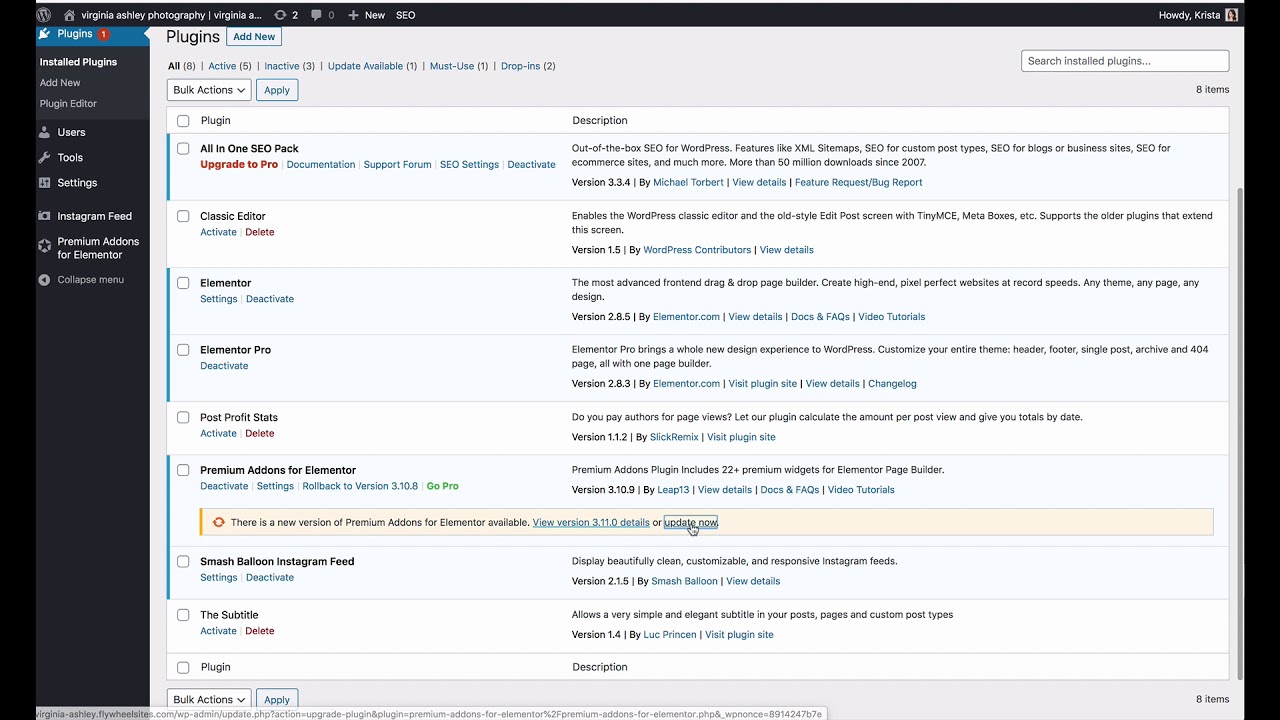Click the Plugins plug icon in sidebar
Screen dimensions: 1280x720
coord(44,34)
